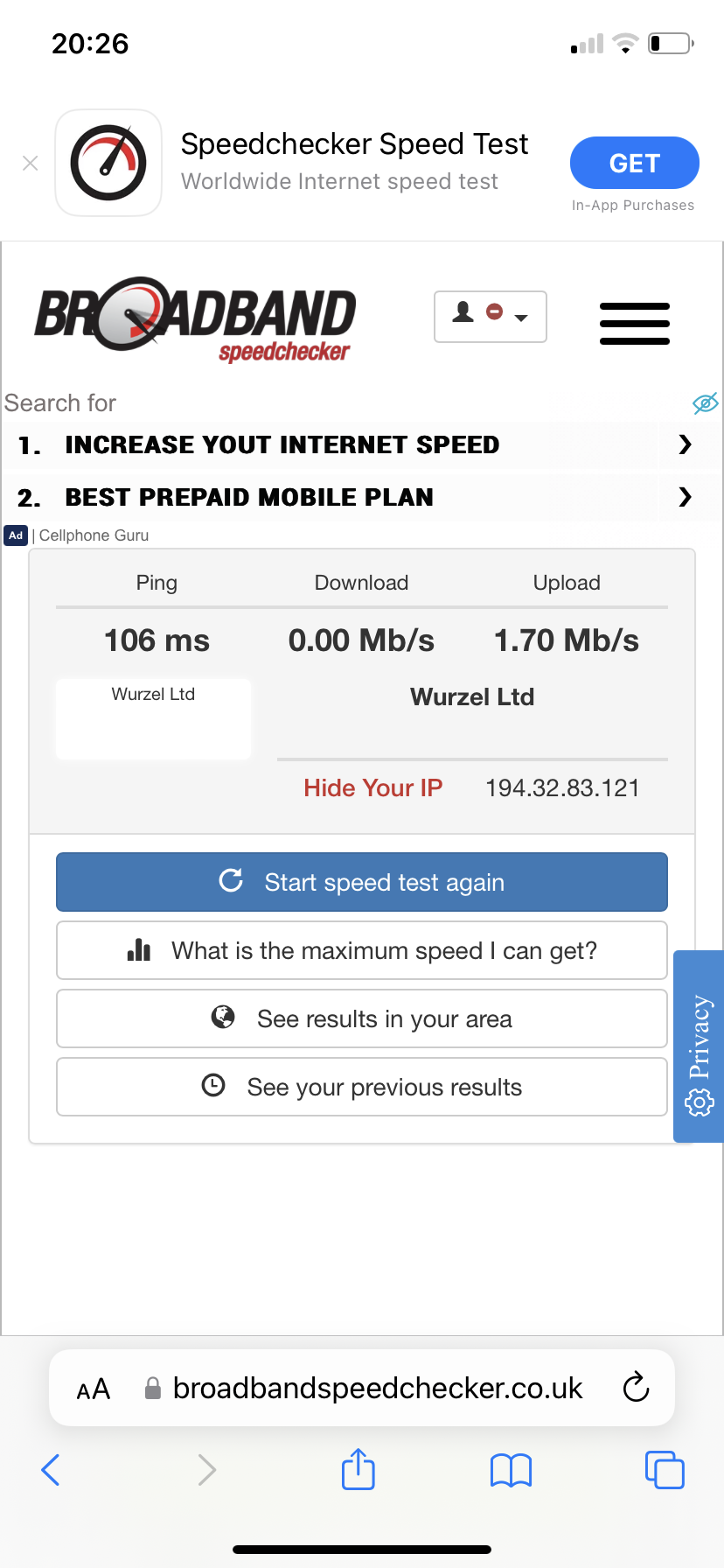Tap the AA reader text-size icon
The image size is (724, 1568).
point(94,1389)
